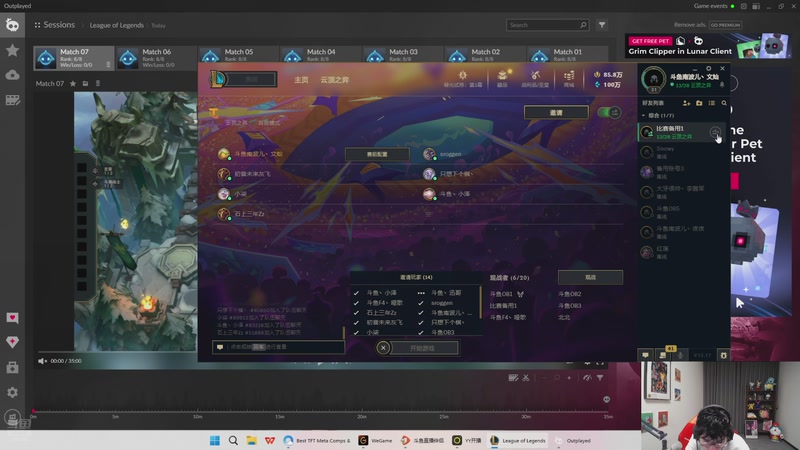
Task: Switch to Match 05 session tab
Action: click(238, 55)
